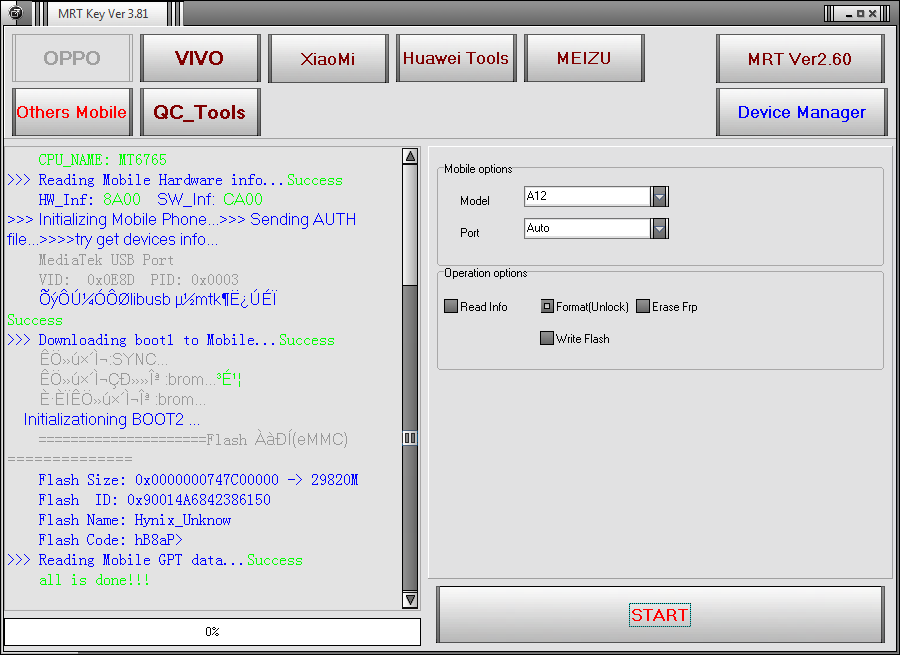Screen dimensions: 900x655
Task: Click log line 'Flash Code: hB8aP>'
Action: point(110,540)
